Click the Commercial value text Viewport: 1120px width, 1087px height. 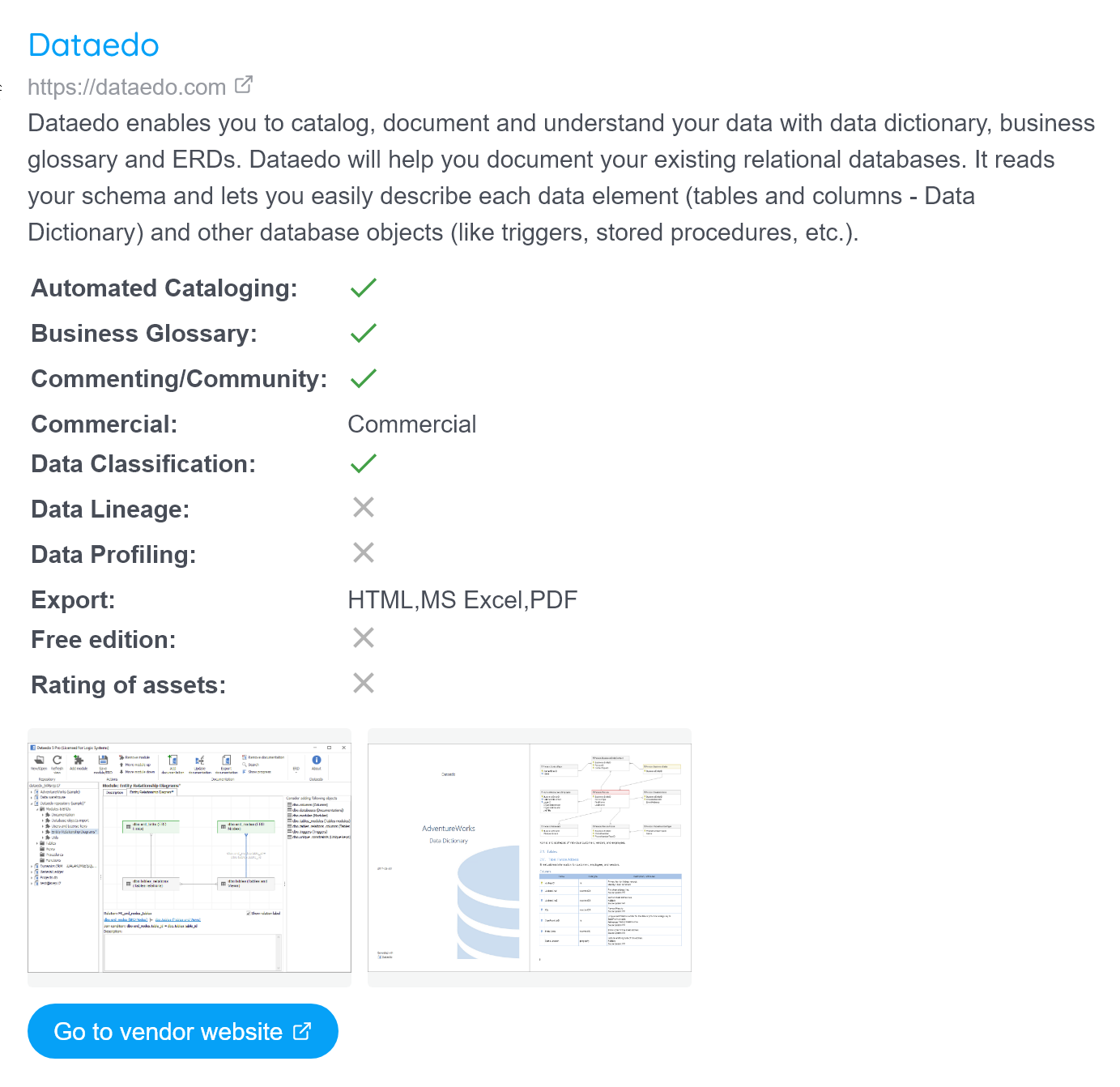[412, 424]
